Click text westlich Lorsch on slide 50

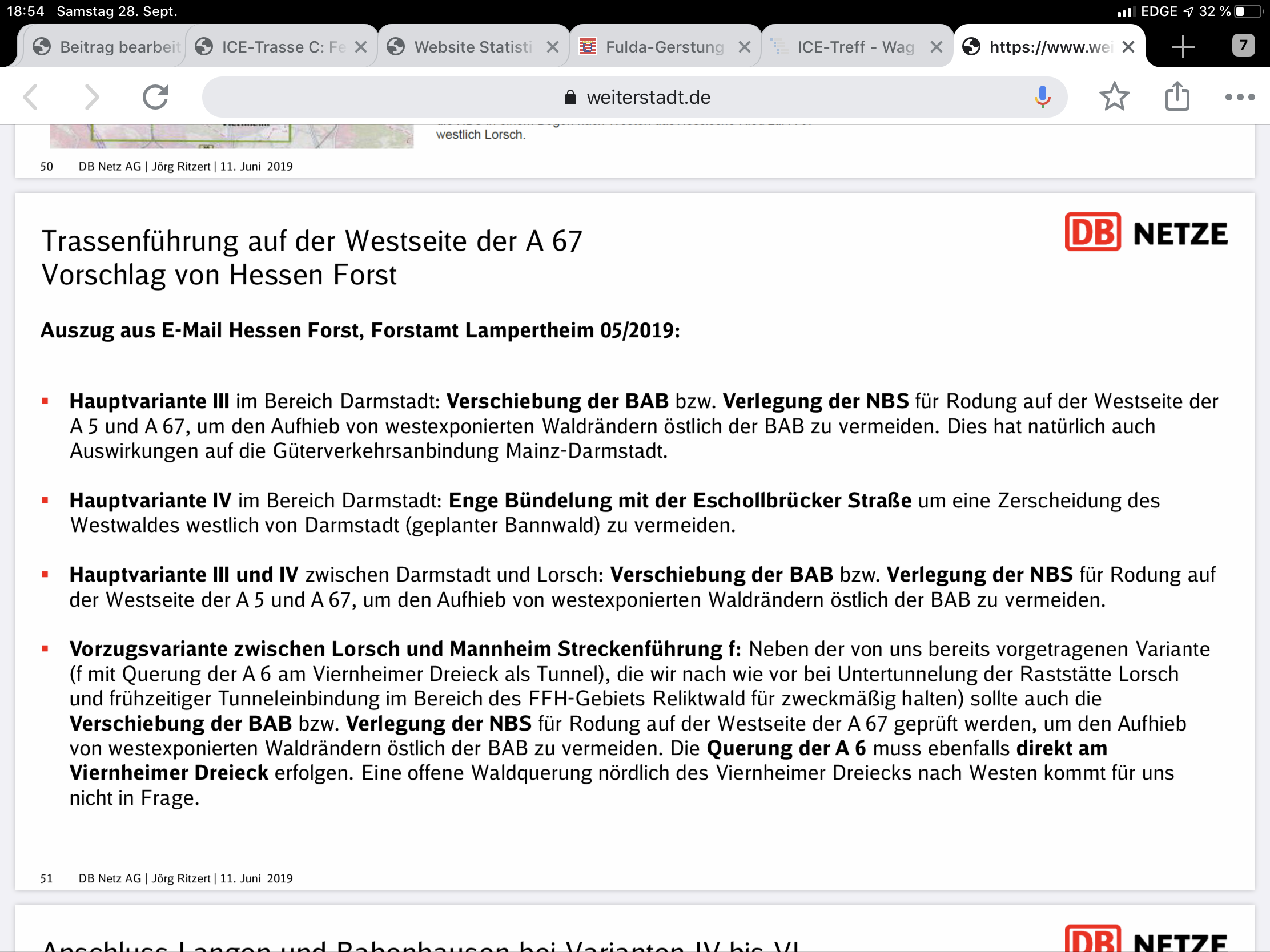coord(481,135)
